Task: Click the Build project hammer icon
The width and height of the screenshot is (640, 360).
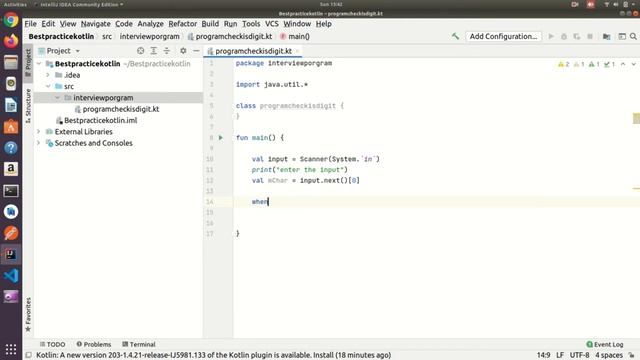Action: click(455, 36)
